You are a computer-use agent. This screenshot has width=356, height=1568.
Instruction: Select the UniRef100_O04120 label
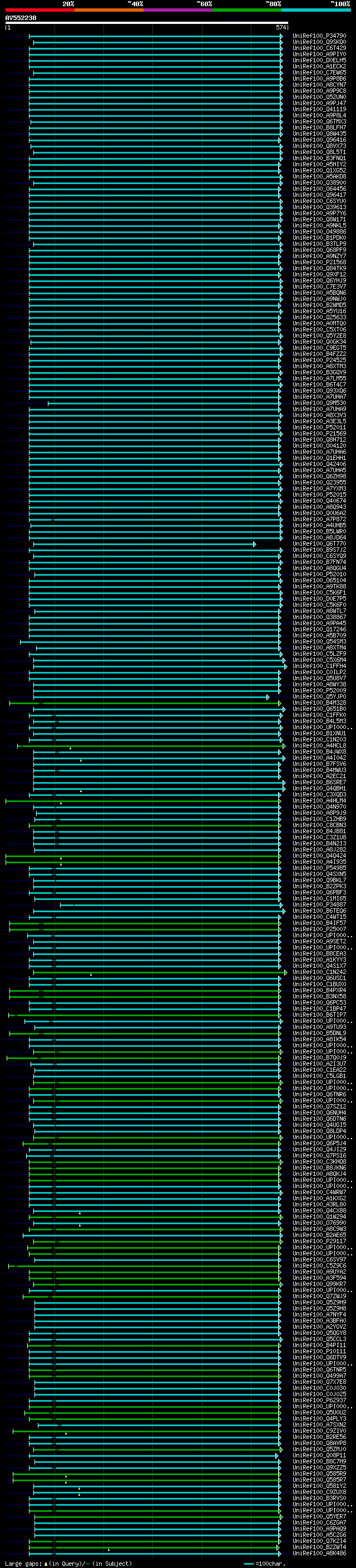(x=319, y=446)
